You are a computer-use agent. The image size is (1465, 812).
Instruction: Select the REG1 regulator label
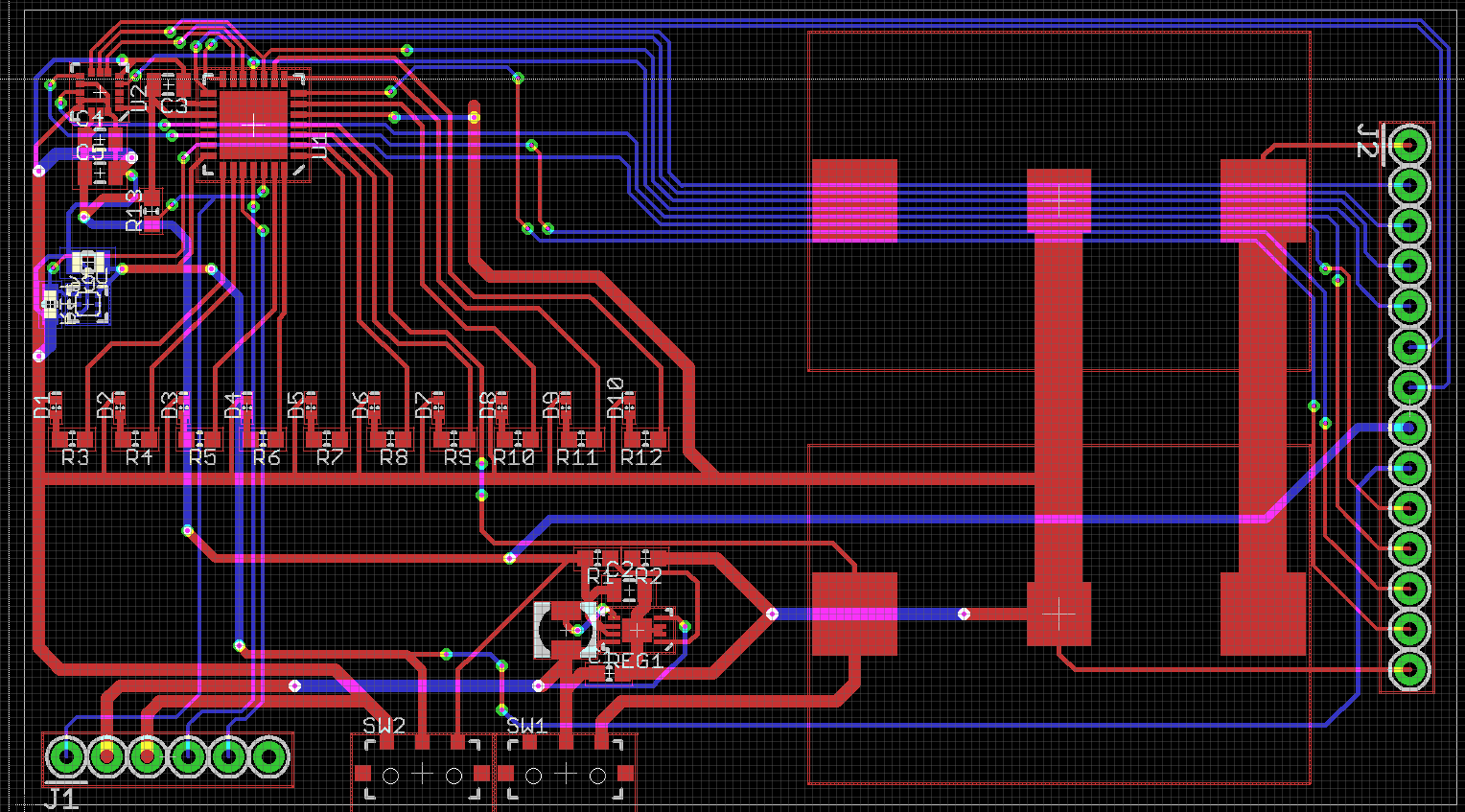[636, 661]
